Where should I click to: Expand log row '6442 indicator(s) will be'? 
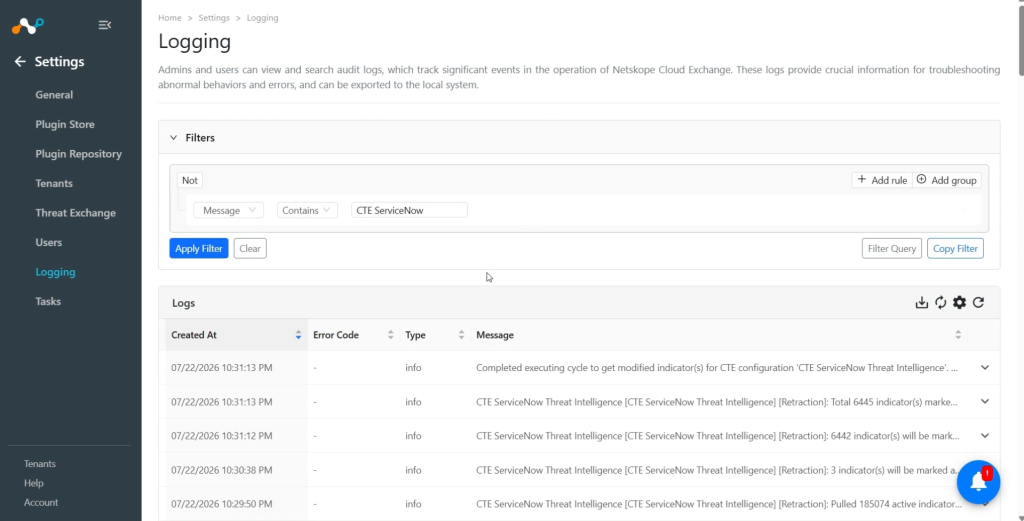985,435
